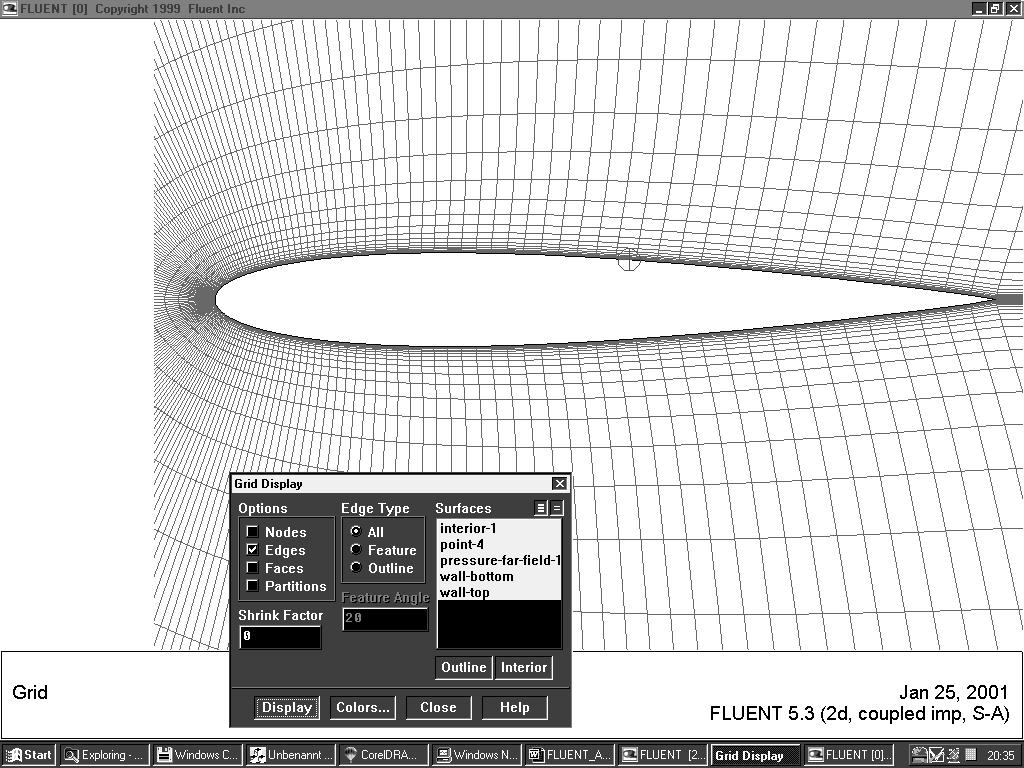Screen dimensions: 1024x768
Task: Switch to the Windows N... taskbar item
Action: coord(478,755)
